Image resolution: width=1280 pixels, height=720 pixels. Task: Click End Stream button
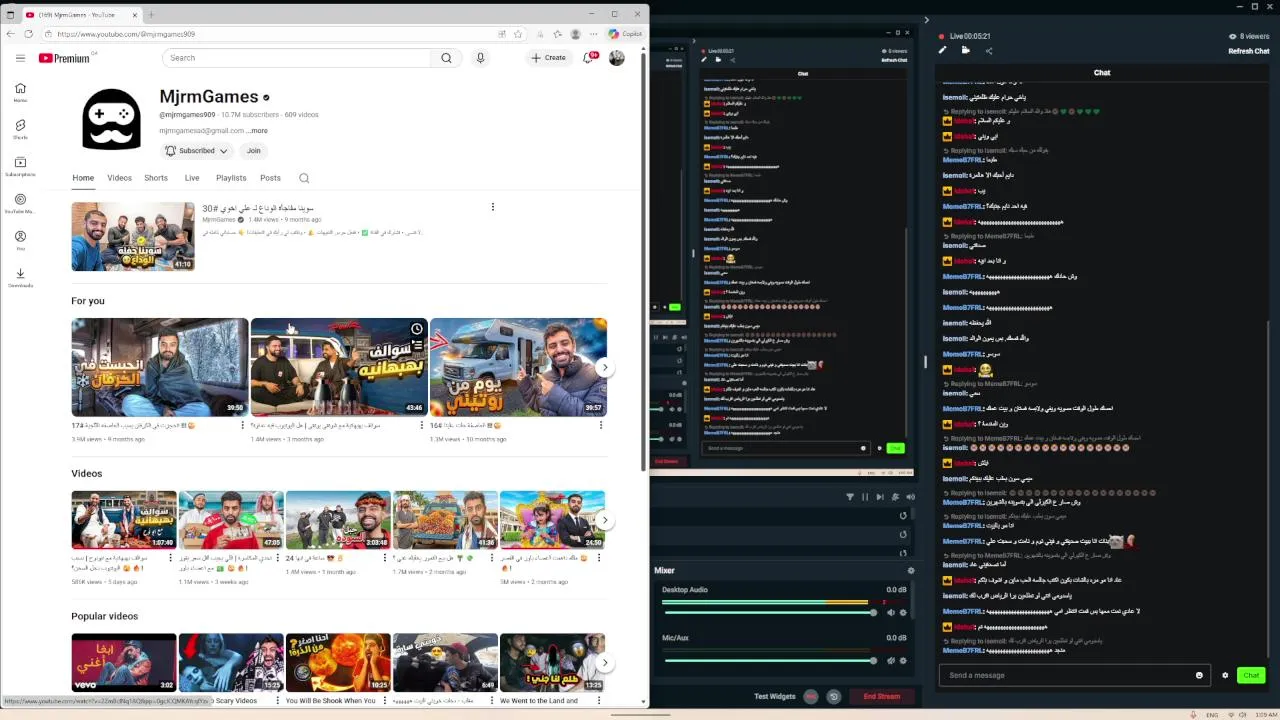(882, 696)
